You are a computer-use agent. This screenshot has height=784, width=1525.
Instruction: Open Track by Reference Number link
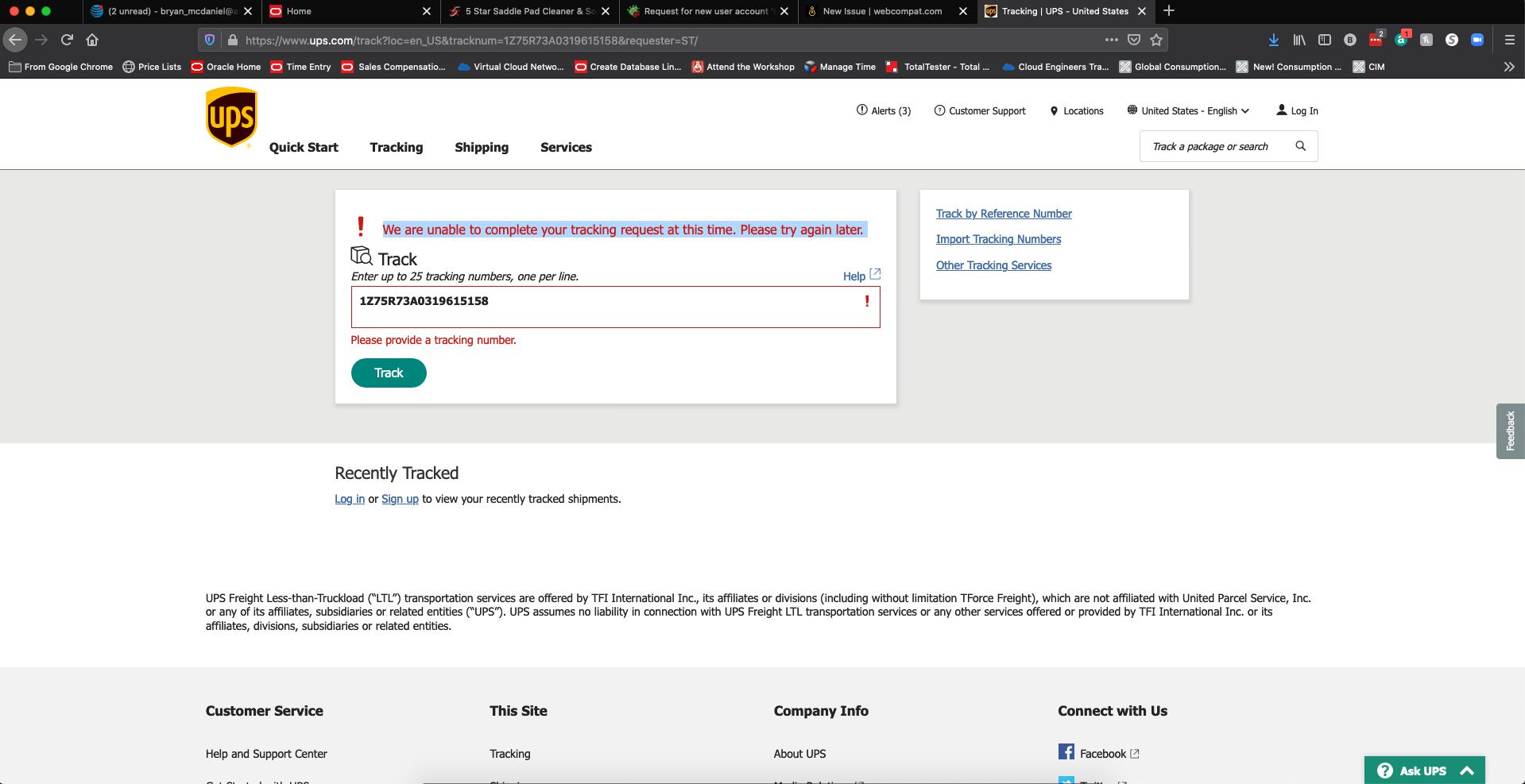pos(1004,214)
